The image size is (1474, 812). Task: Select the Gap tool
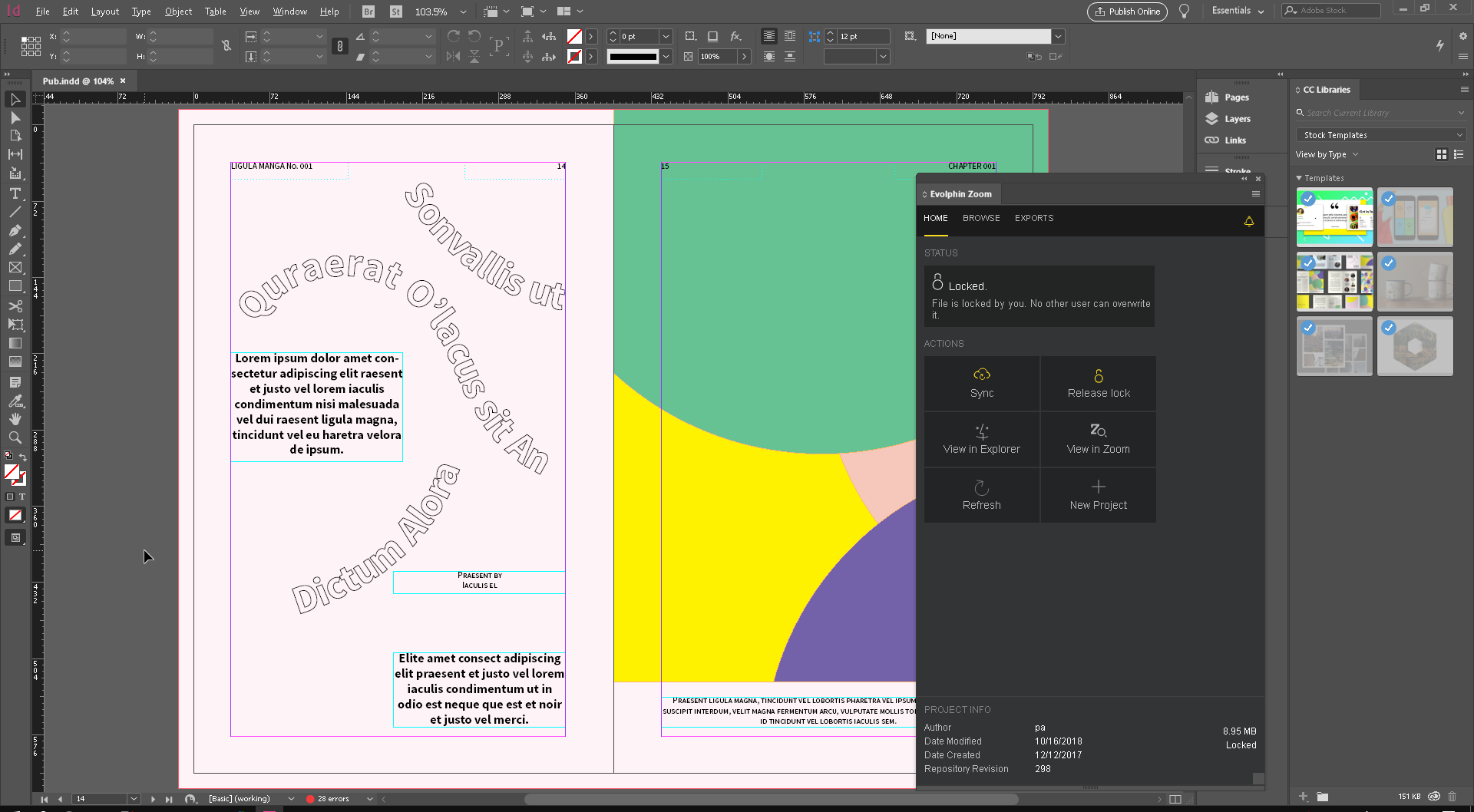click(x=15, y=154)
